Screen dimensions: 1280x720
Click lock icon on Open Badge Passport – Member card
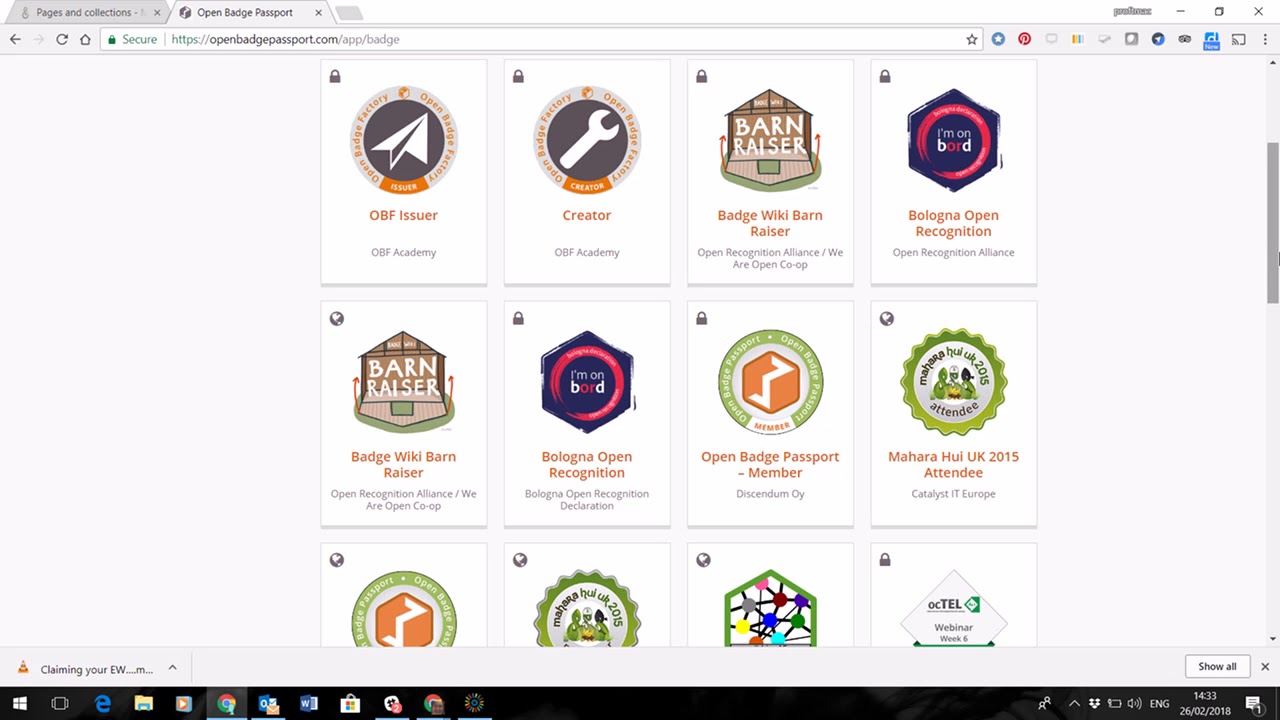(702, 318)
